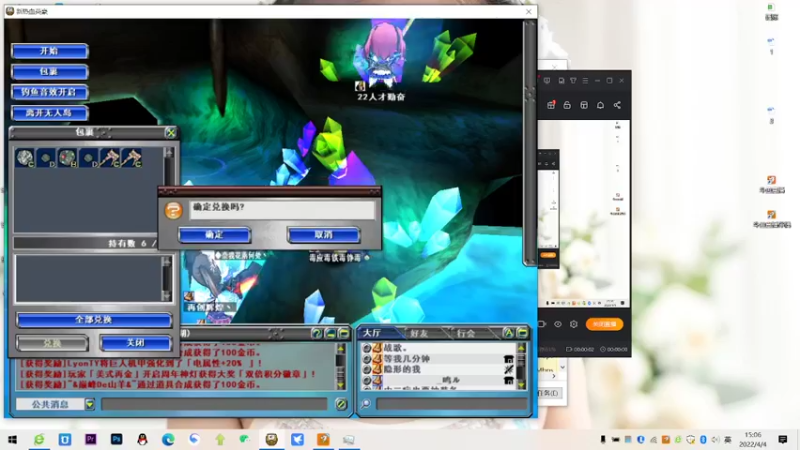Click the player list yellow window icon

pos(522,333)
